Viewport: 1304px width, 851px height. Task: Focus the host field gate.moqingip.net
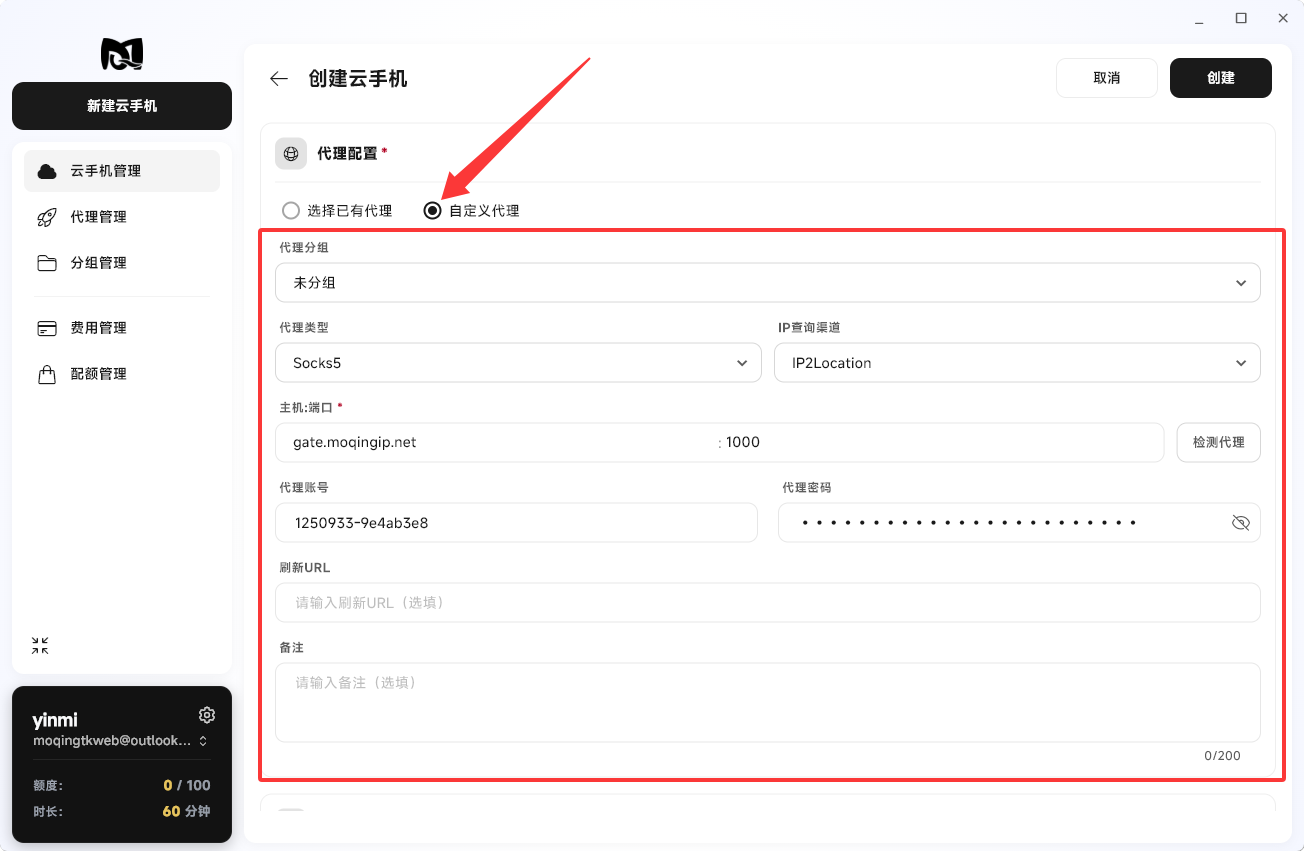point(496,442)
